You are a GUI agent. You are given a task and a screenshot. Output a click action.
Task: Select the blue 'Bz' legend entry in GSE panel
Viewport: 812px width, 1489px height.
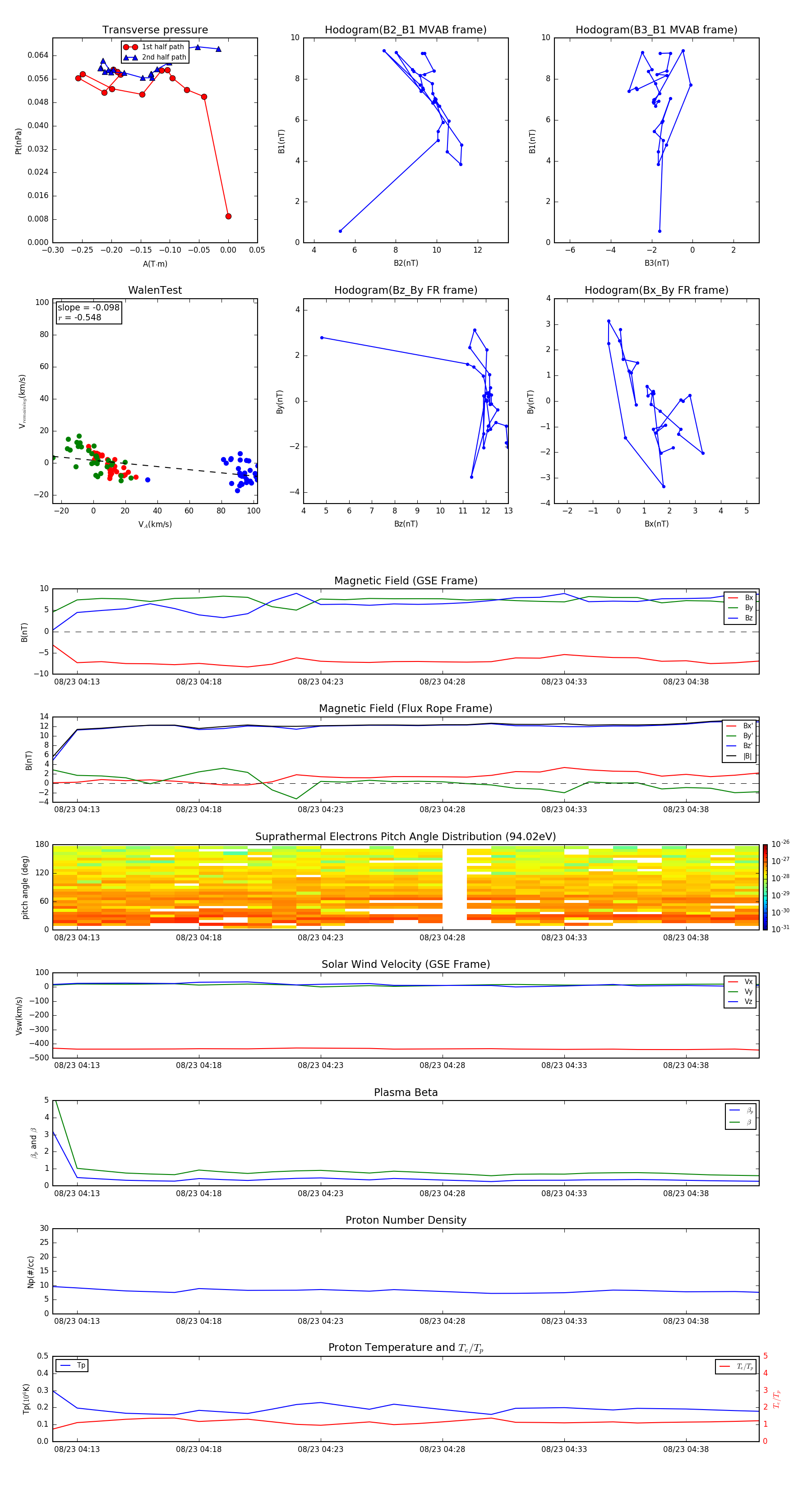[740, 618]
